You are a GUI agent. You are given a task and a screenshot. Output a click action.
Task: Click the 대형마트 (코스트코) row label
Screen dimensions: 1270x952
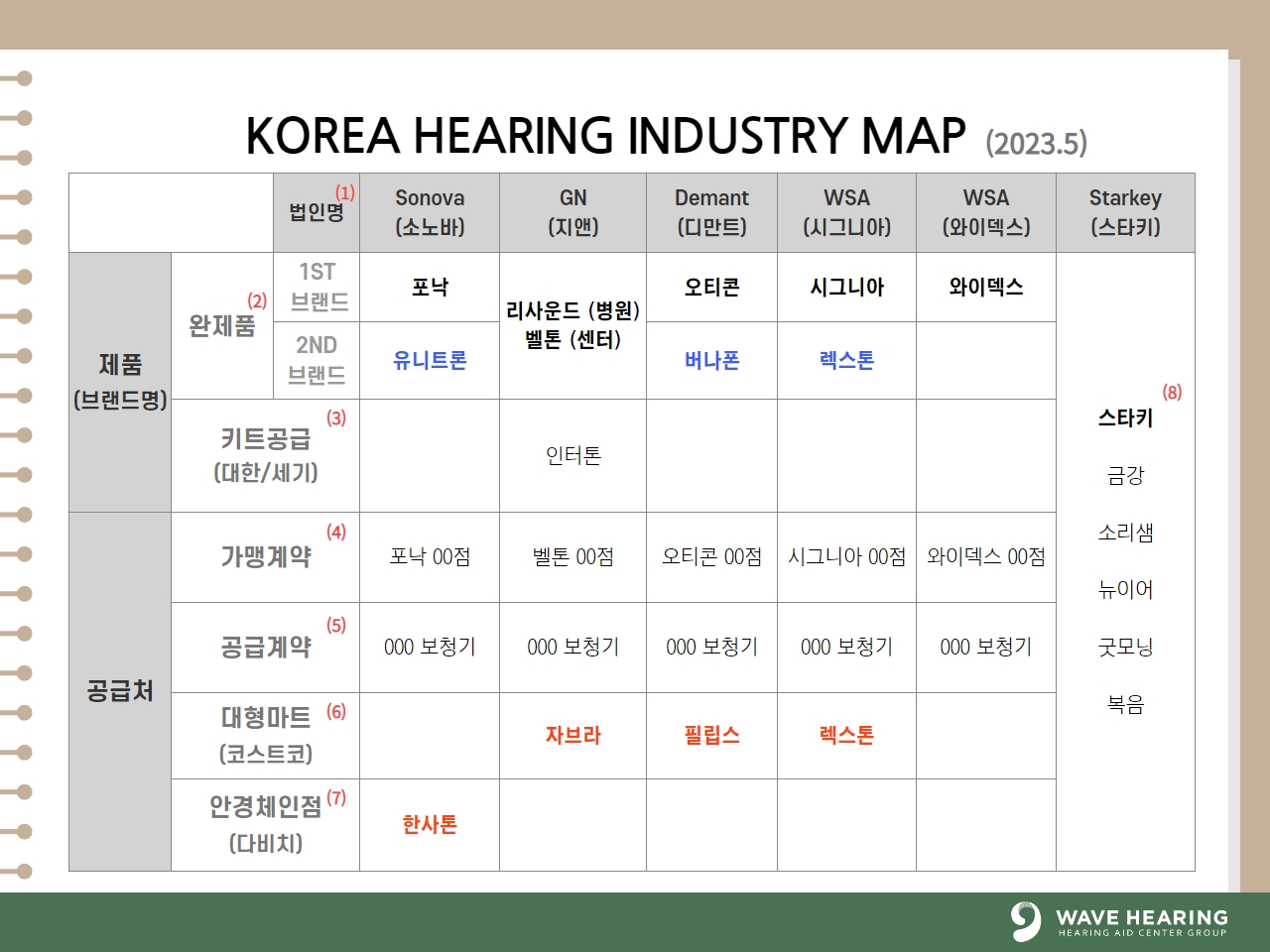(266, 736)
